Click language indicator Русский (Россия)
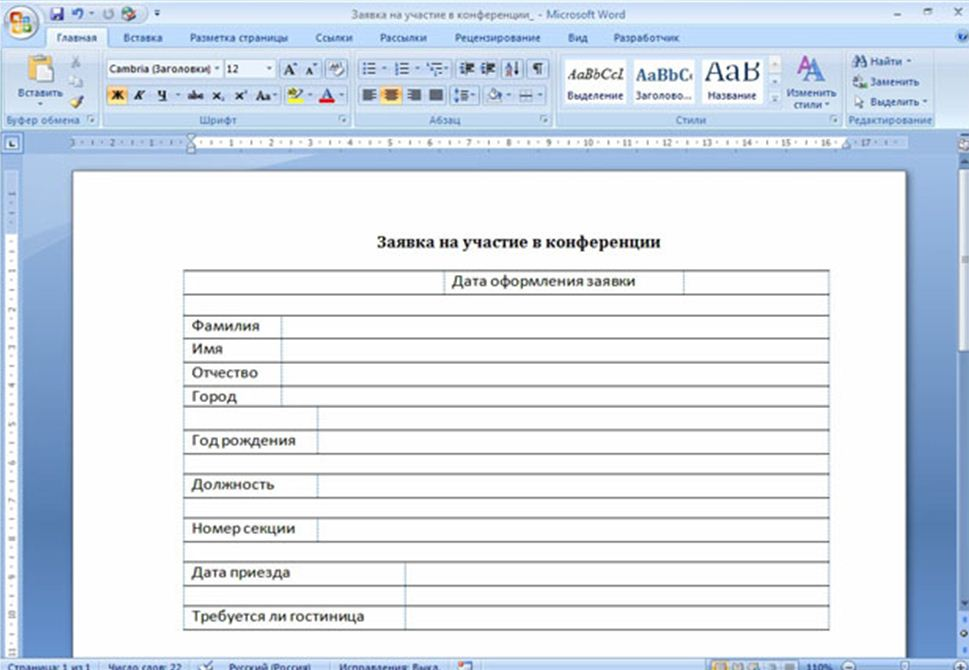 [x=269, y=666]
